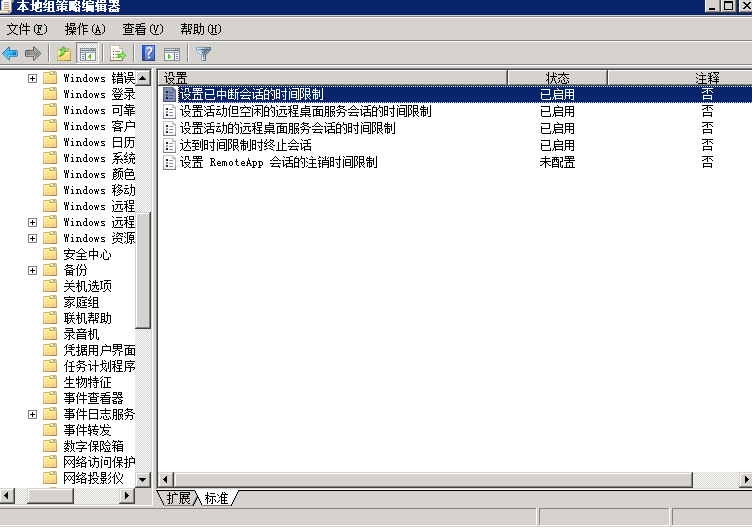Image resolution: width=752 pixels, height=527 pixels.
Task: Click the Back arrow toolbar icon
Action: pyautogui.click(x=10, y=54)
